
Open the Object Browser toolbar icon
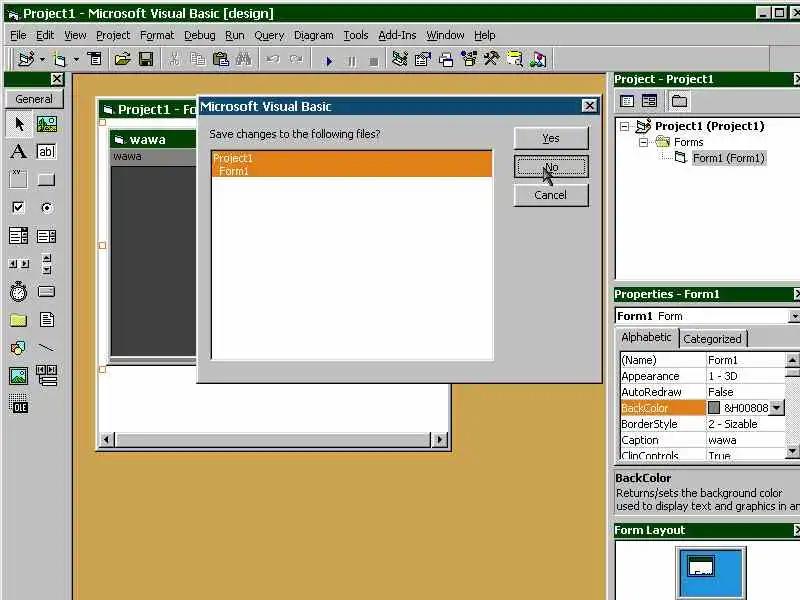click(x=469, y=60)
